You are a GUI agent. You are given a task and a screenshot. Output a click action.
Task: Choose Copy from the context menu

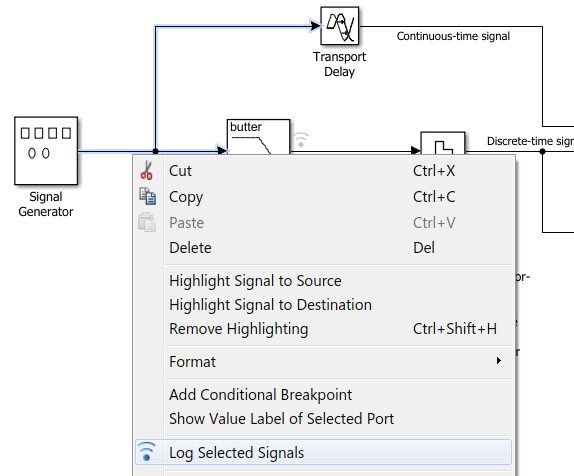(x=323, y=197)
